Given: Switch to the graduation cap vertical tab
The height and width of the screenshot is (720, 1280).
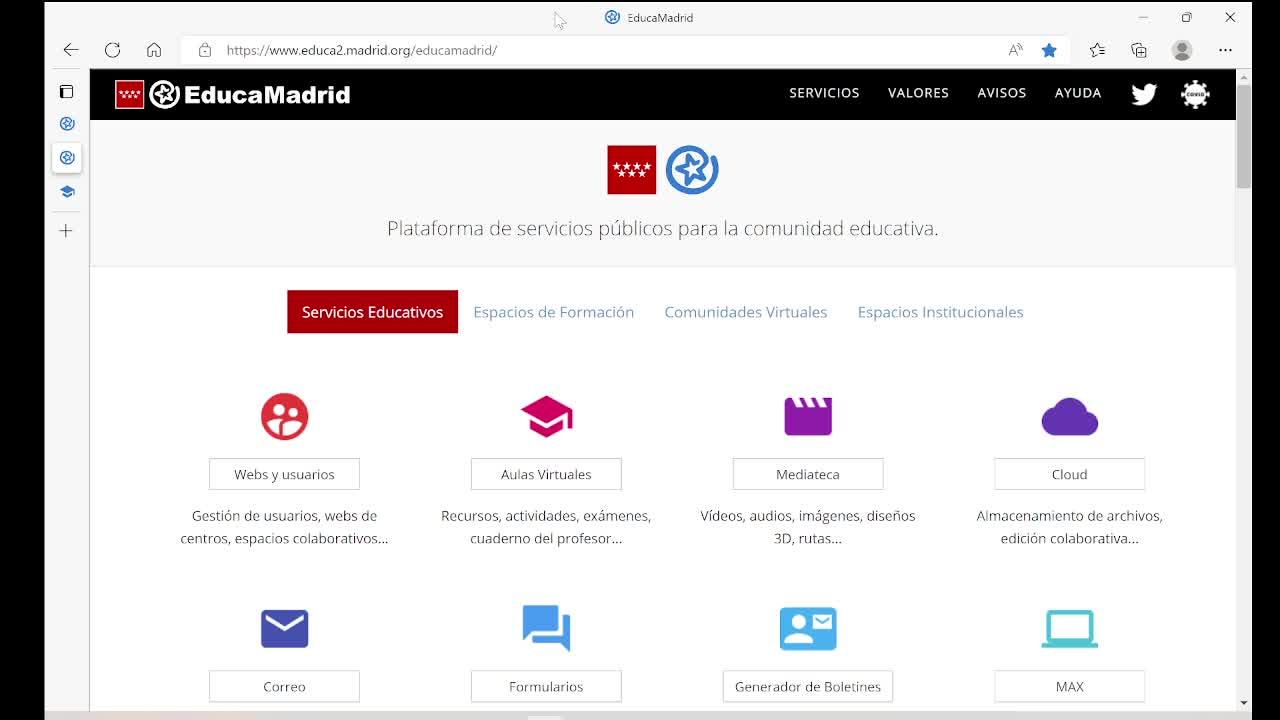Looking at the screenshot, I should click(x=67, y=192).
